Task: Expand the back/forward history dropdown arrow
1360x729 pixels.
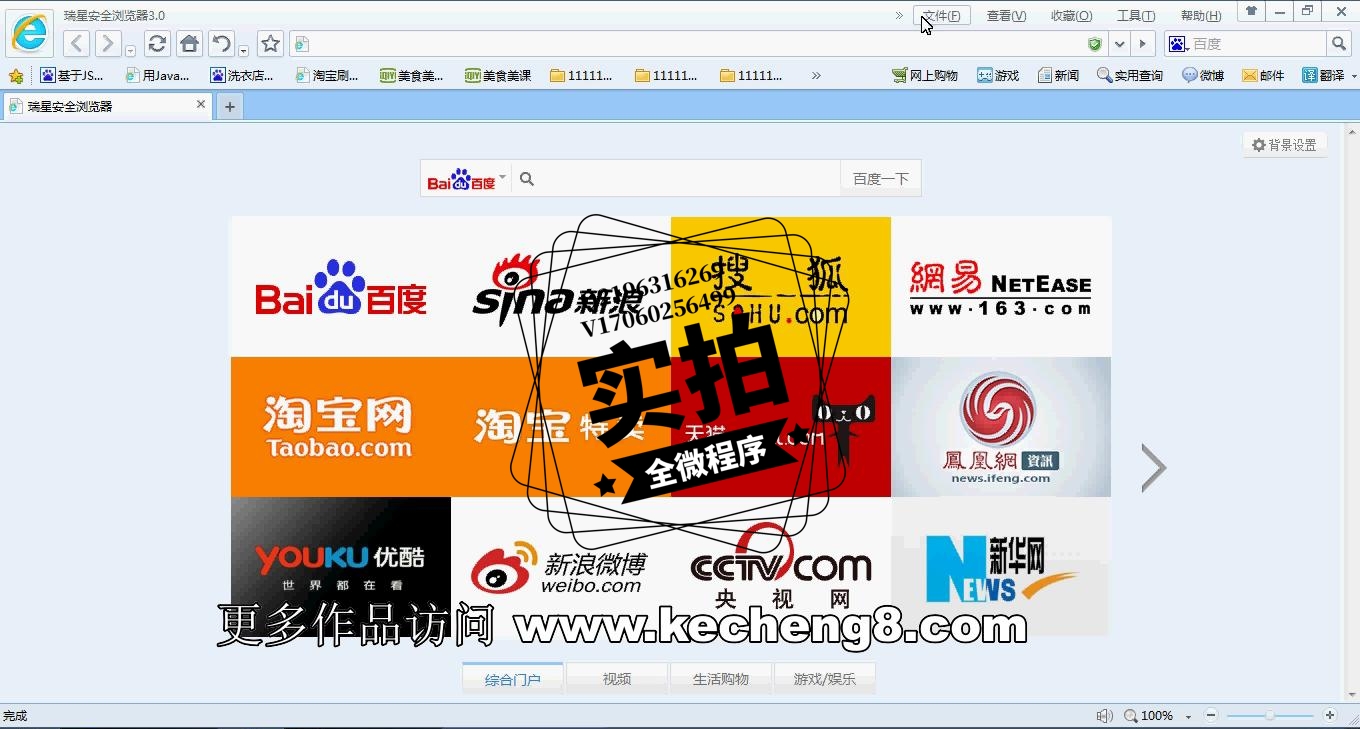Action: tap(130, 51)
